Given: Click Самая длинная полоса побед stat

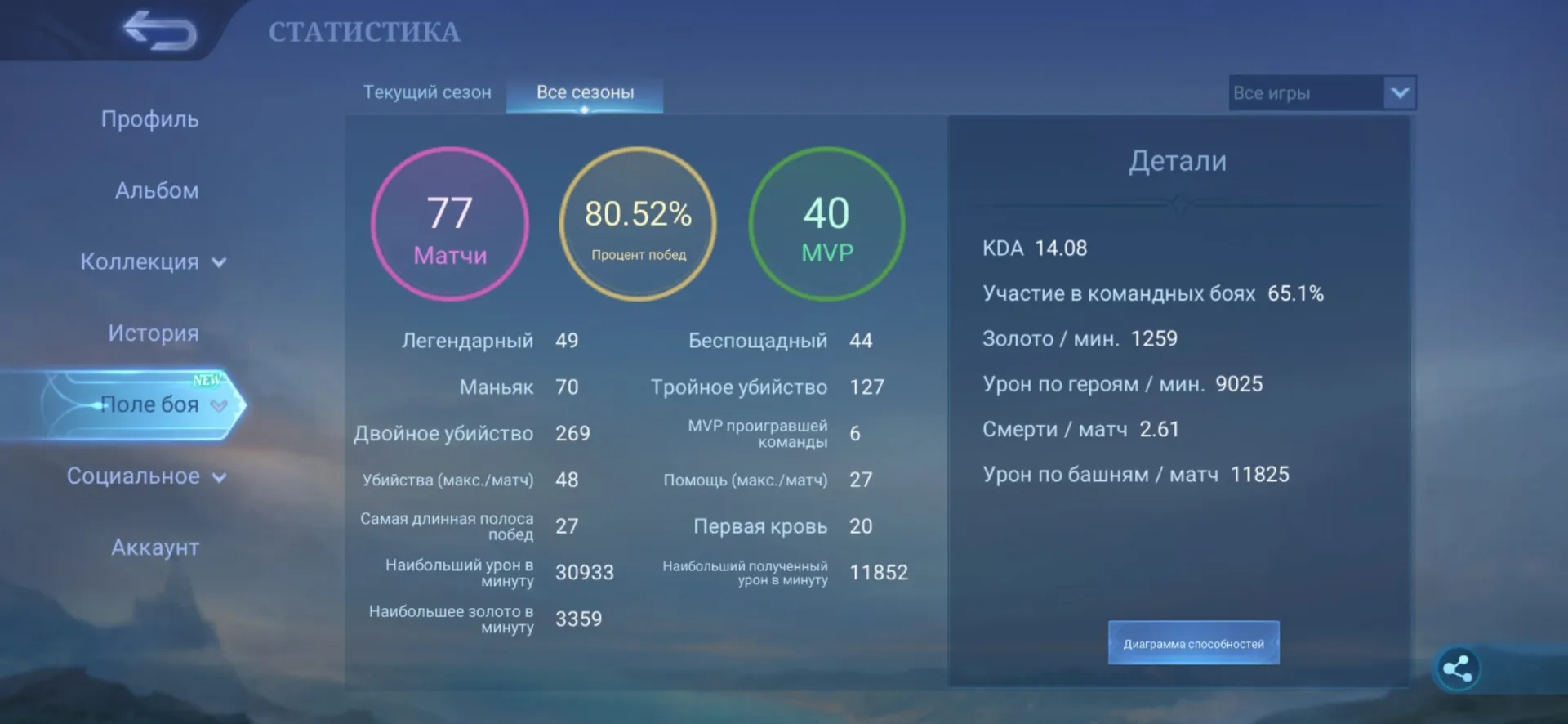Looking at the screenshot, I should [x=469, y=526].
